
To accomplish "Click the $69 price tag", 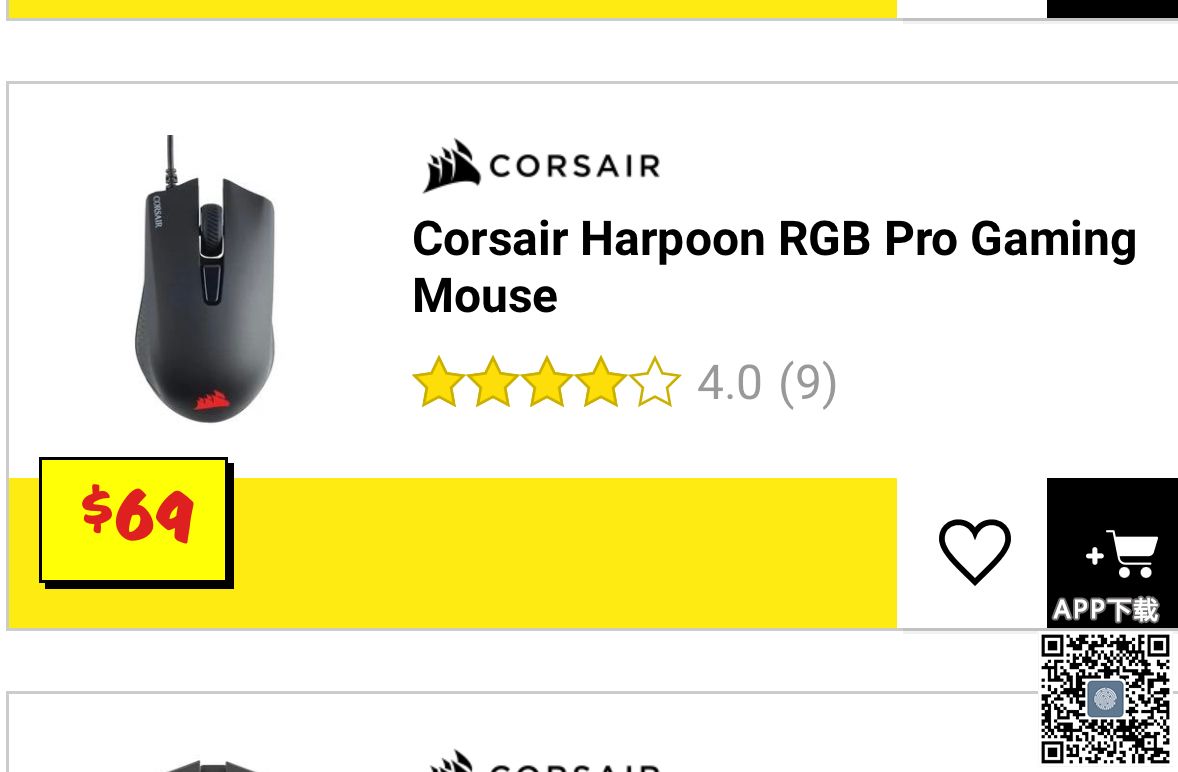I will click(135, 521).
